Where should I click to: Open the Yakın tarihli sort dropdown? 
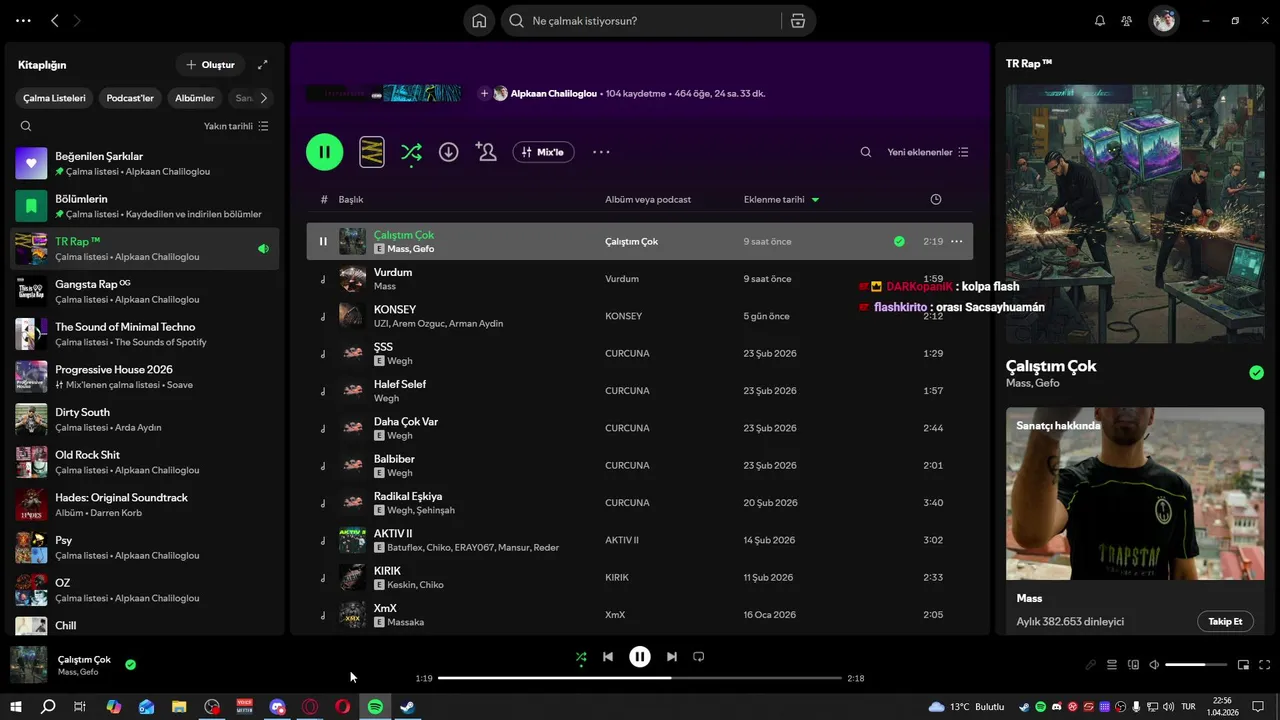[x=236, y=126]
